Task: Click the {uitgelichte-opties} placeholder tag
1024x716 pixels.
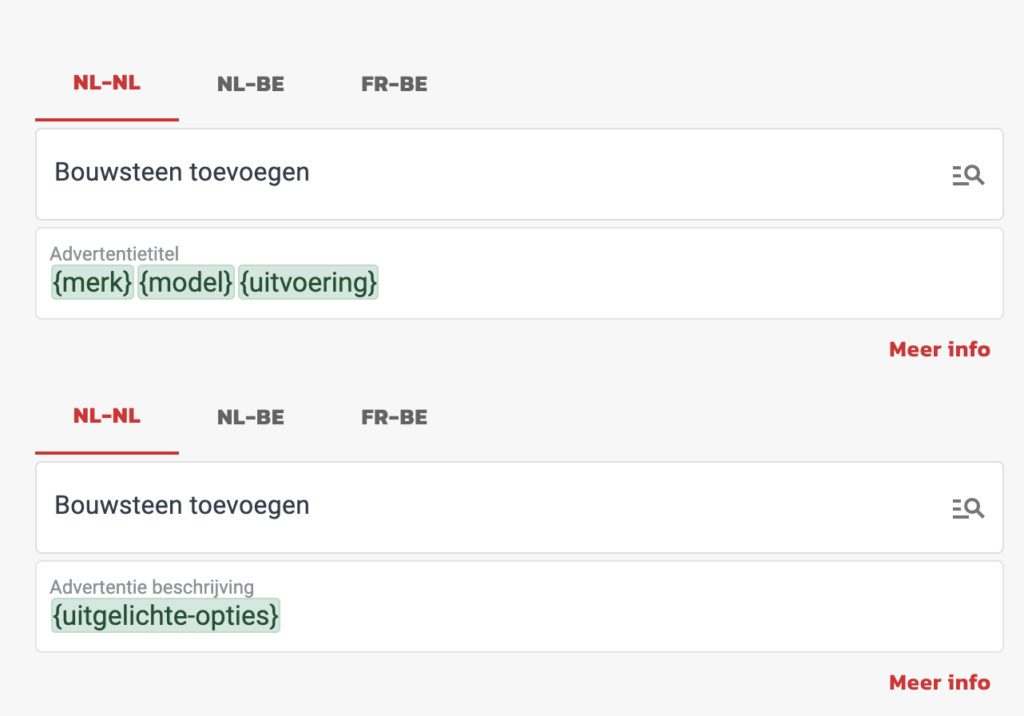Action: point(166,616)
